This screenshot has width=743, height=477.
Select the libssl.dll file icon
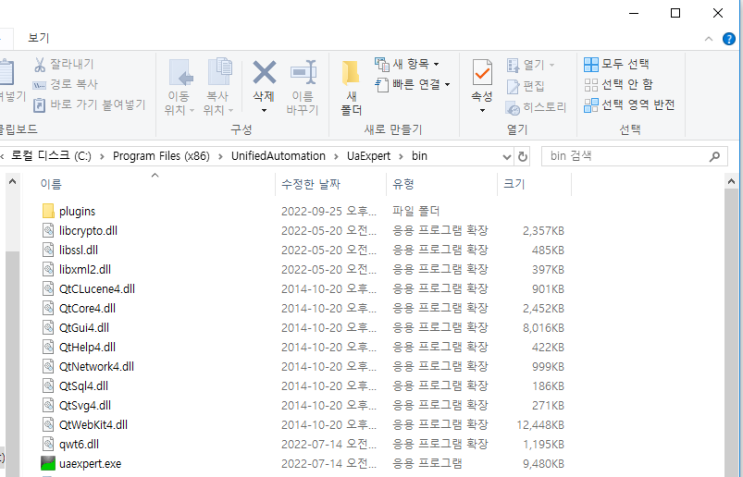tap(48, 250)
